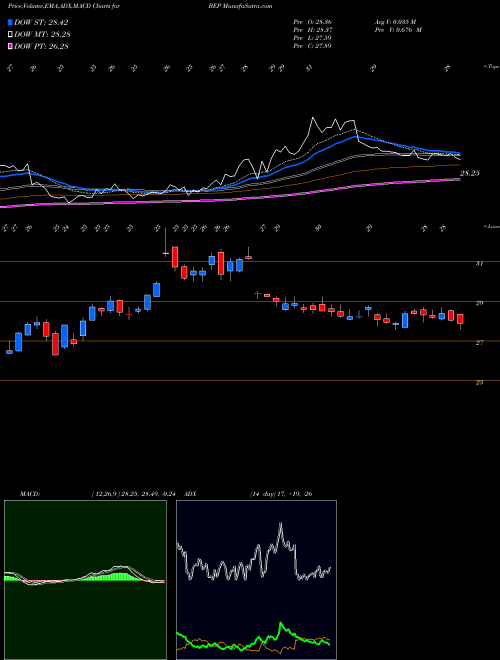Select the 'DOW PT: 26.28' legend text
500x660 pixels.
tap(41, 47)
